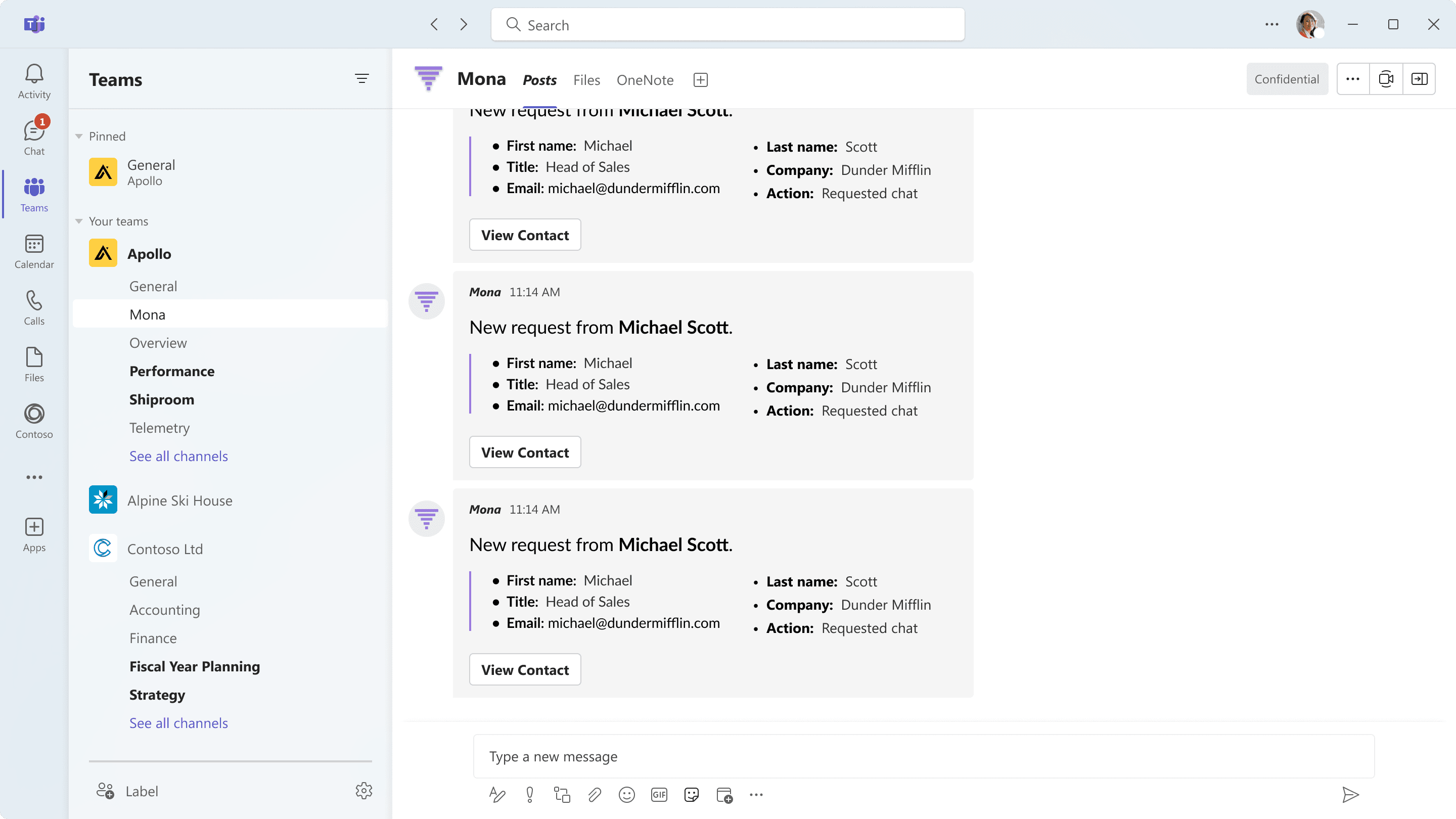Click the Microsoft Teams logo

pyautogui.click(x=34, y=24)
